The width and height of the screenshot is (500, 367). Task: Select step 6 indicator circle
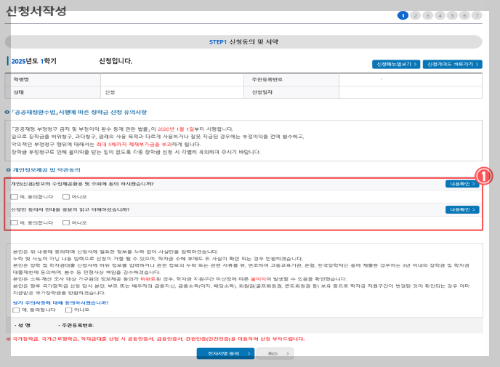[x=465, y=16]
